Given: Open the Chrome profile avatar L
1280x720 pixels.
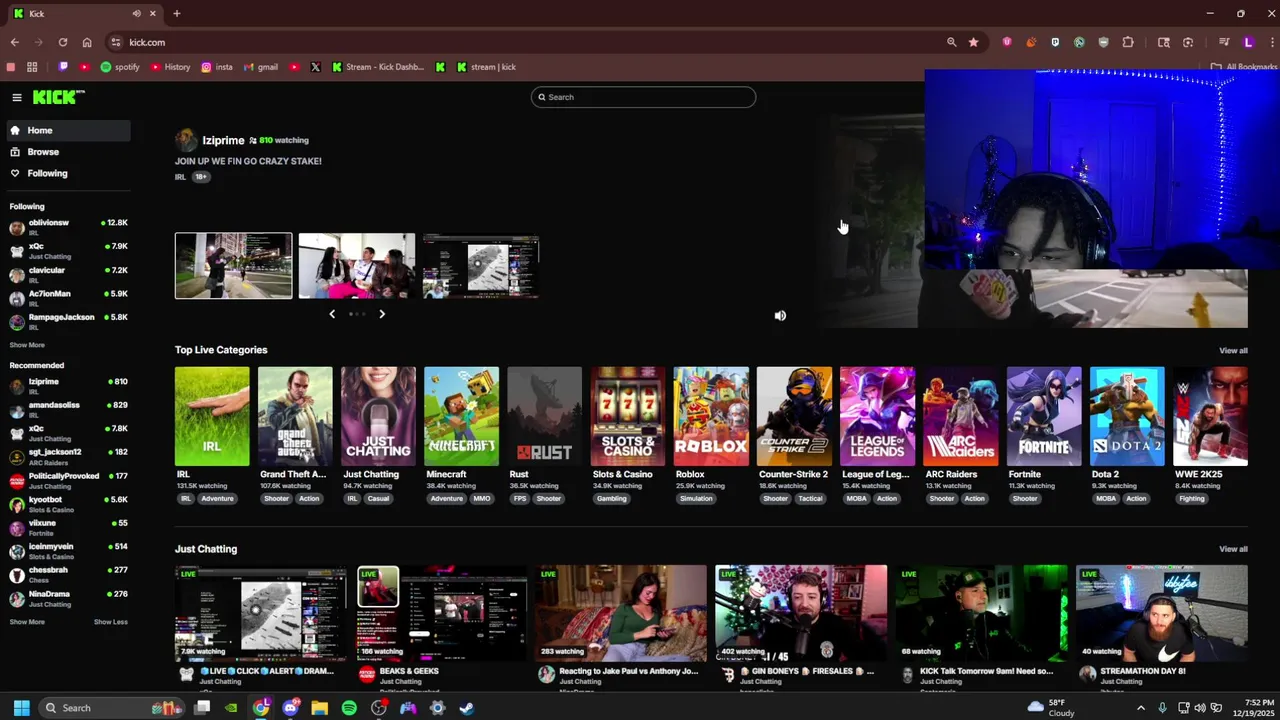Looking at the screenshot, I should click(1248, 42).
